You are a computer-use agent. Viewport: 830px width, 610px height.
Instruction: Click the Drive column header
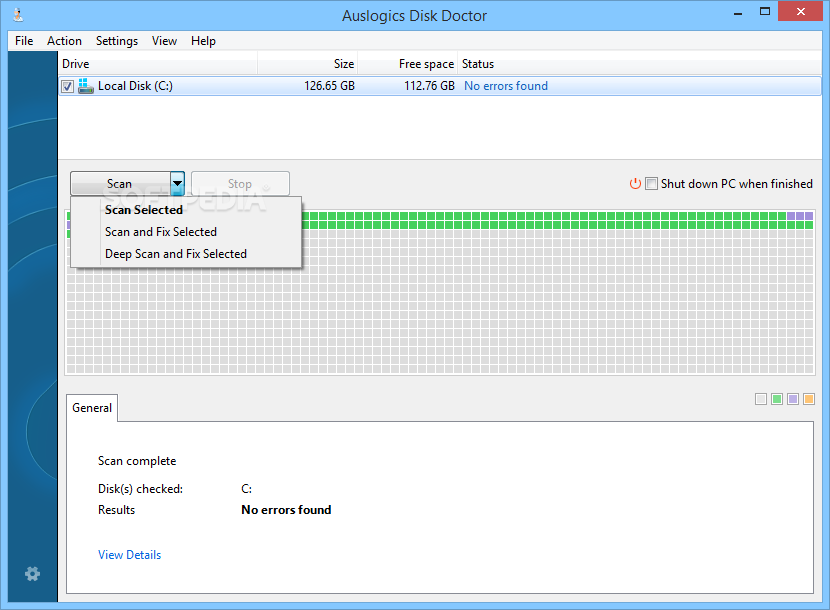(x=158, y=64)
